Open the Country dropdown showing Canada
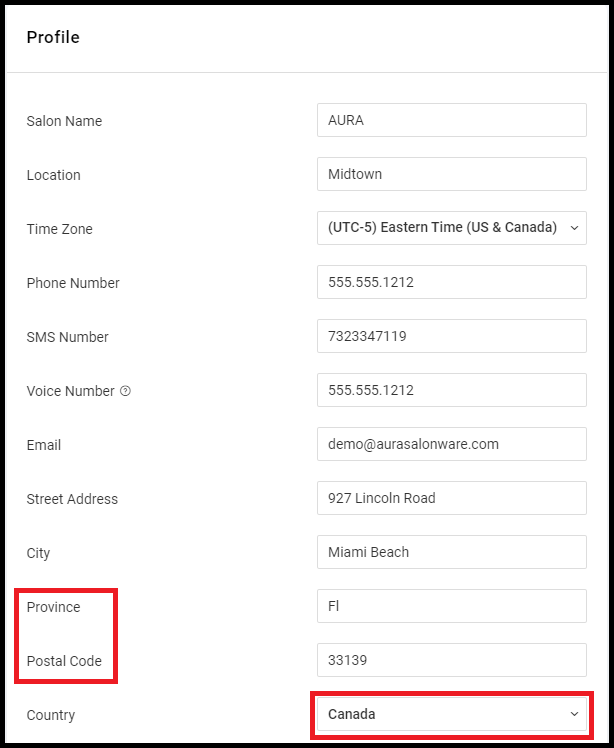The image size is (614, 748). [452, 714]
